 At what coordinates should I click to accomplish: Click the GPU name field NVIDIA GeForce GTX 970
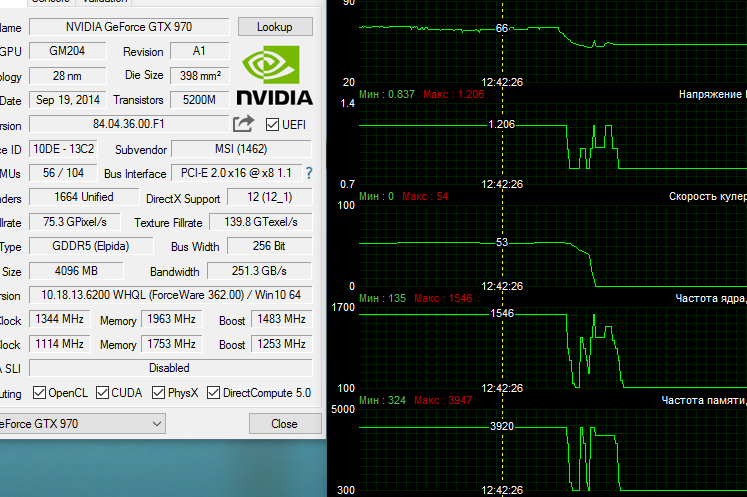pos(129,27)
